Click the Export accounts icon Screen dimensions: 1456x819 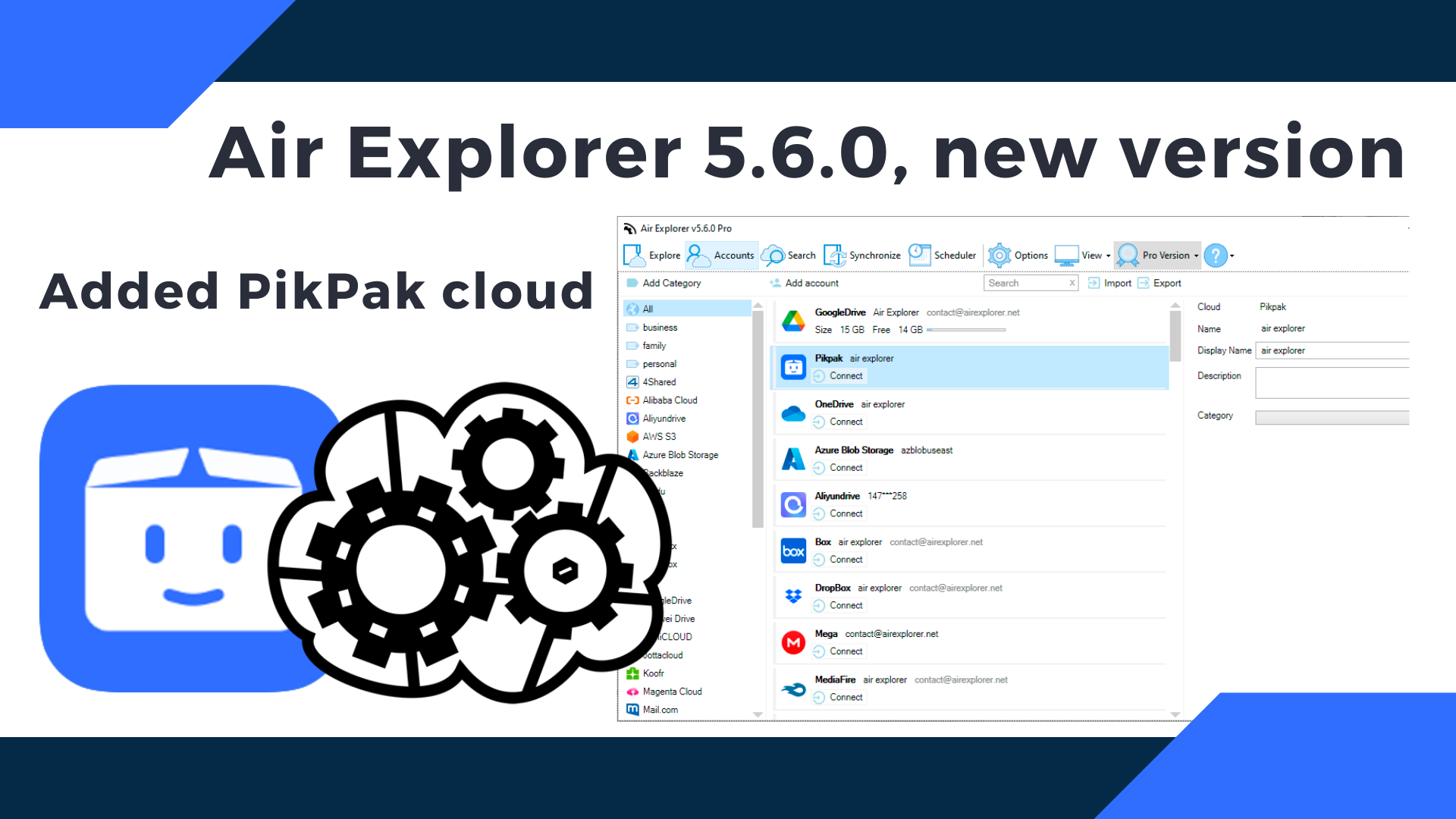1159,282
